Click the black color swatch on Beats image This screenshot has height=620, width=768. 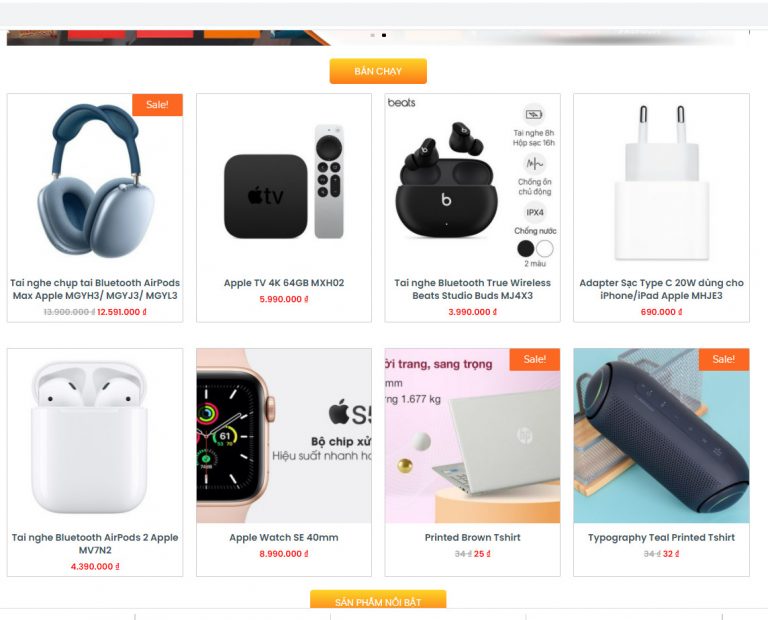[526, 249]
